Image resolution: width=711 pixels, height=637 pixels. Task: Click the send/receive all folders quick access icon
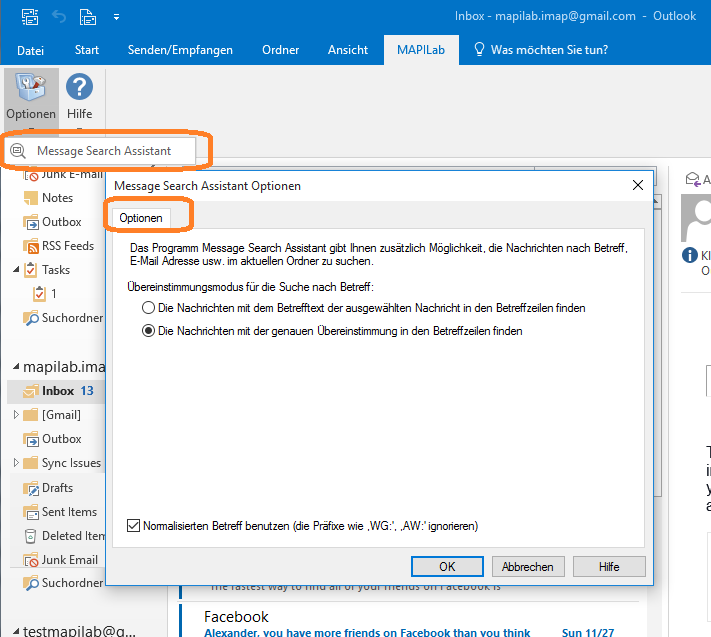tap(30, 17)
